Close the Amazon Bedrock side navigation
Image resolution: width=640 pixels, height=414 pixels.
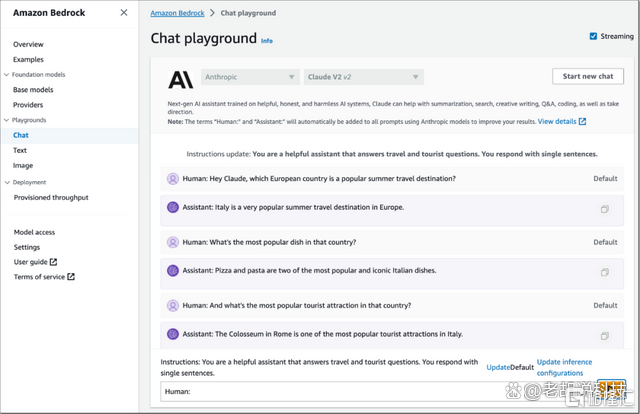pos(124,13)
